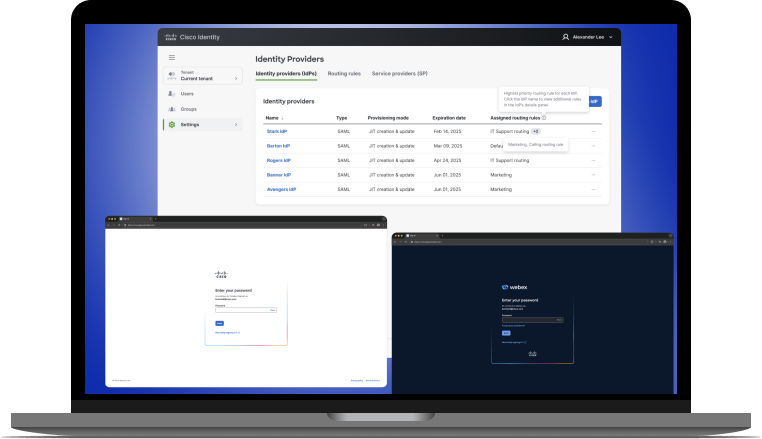Image resolution: width=762 pixels, height=439 pixels.
Task: Toggle the hamburger sidebar menu
Action: (172, 57)
